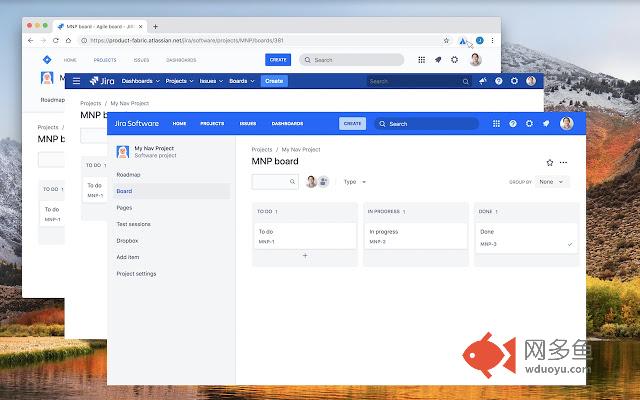Click My Nav Project avatar in sidebar

pyautogui.click(x=123, y=152)
